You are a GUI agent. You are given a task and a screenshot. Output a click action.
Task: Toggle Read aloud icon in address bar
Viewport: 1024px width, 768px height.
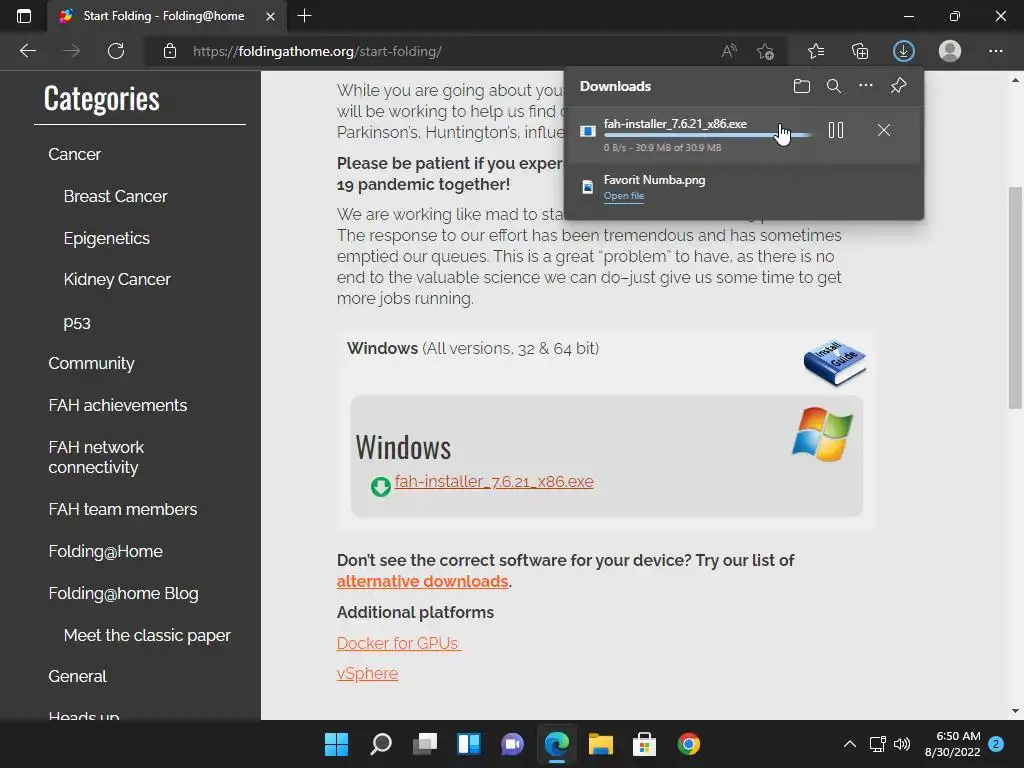pyautogui.click(x=729, y=51)
